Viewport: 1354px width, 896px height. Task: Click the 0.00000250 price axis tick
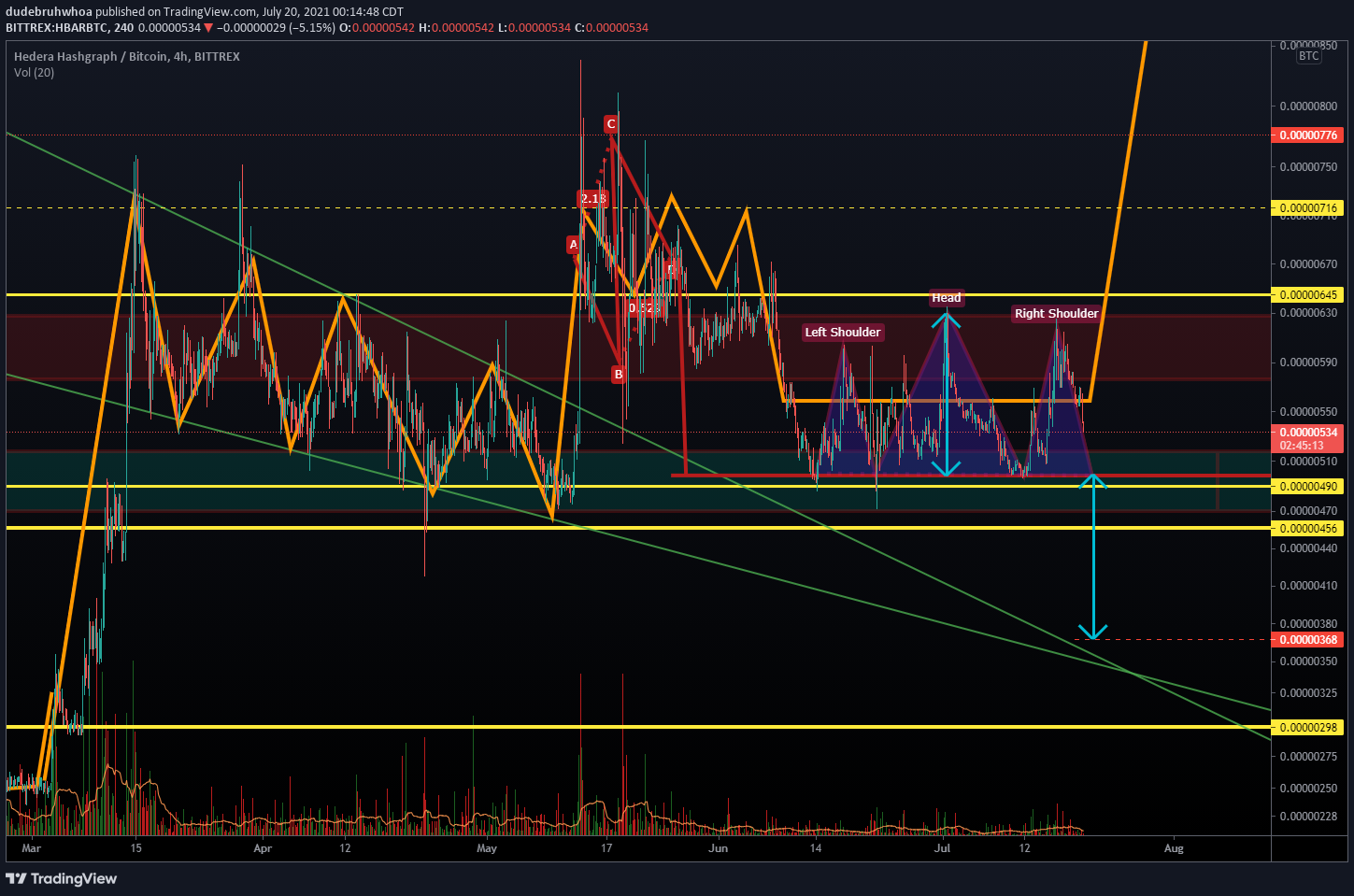[x=1308, y=789]
